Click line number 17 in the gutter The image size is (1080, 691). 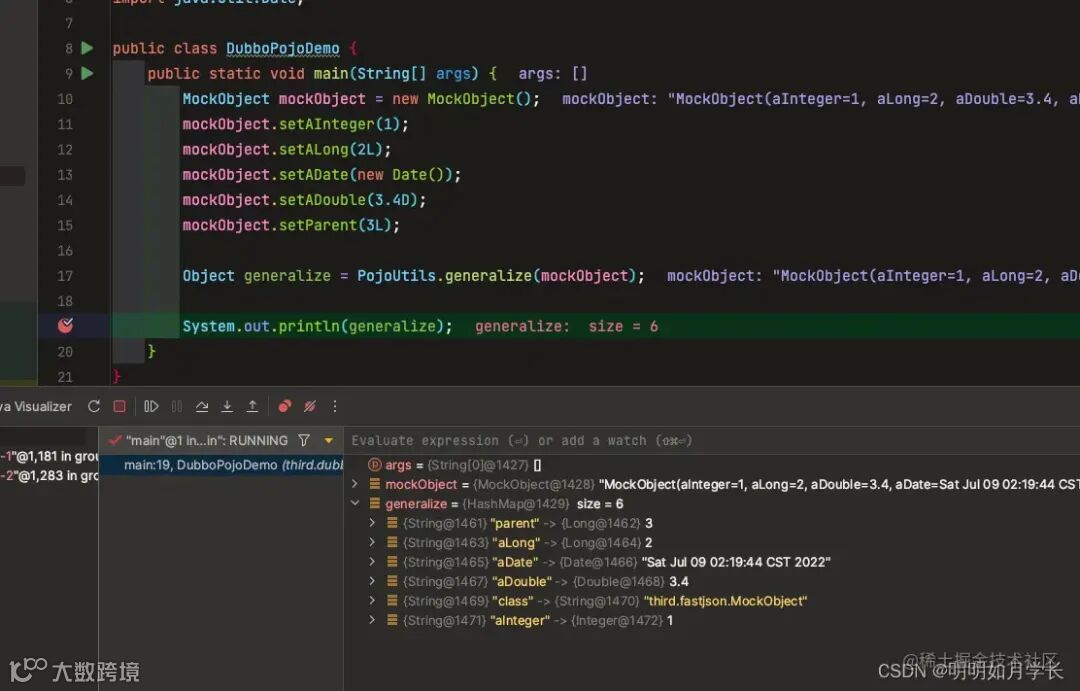65,276
